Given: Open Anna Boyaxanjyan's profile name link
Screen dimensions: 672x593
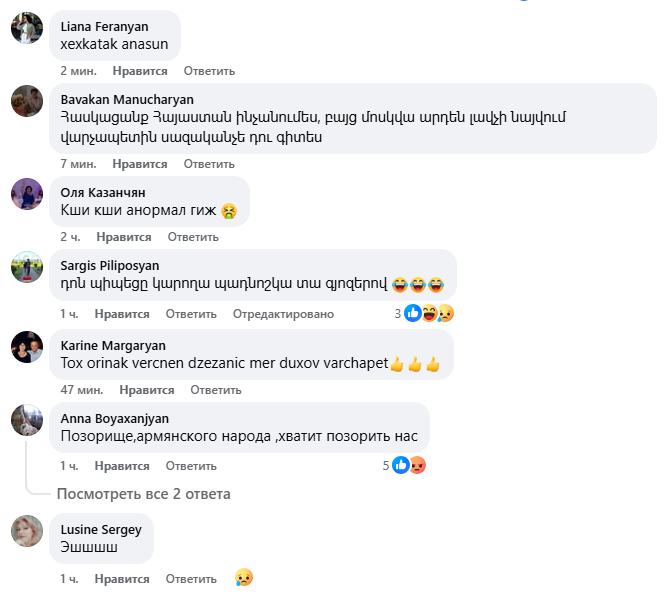Looking at the screenshot, I should click(115, 418).
